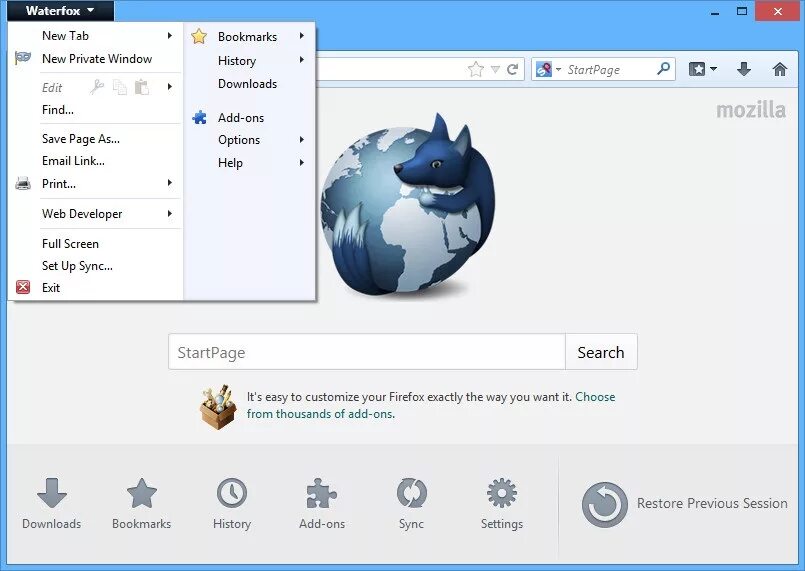Open URL bar history dropdown arrow
Image resolution: width=805 pixels, height=571 pixels.
pyautogui.click(x=495, y=69)
